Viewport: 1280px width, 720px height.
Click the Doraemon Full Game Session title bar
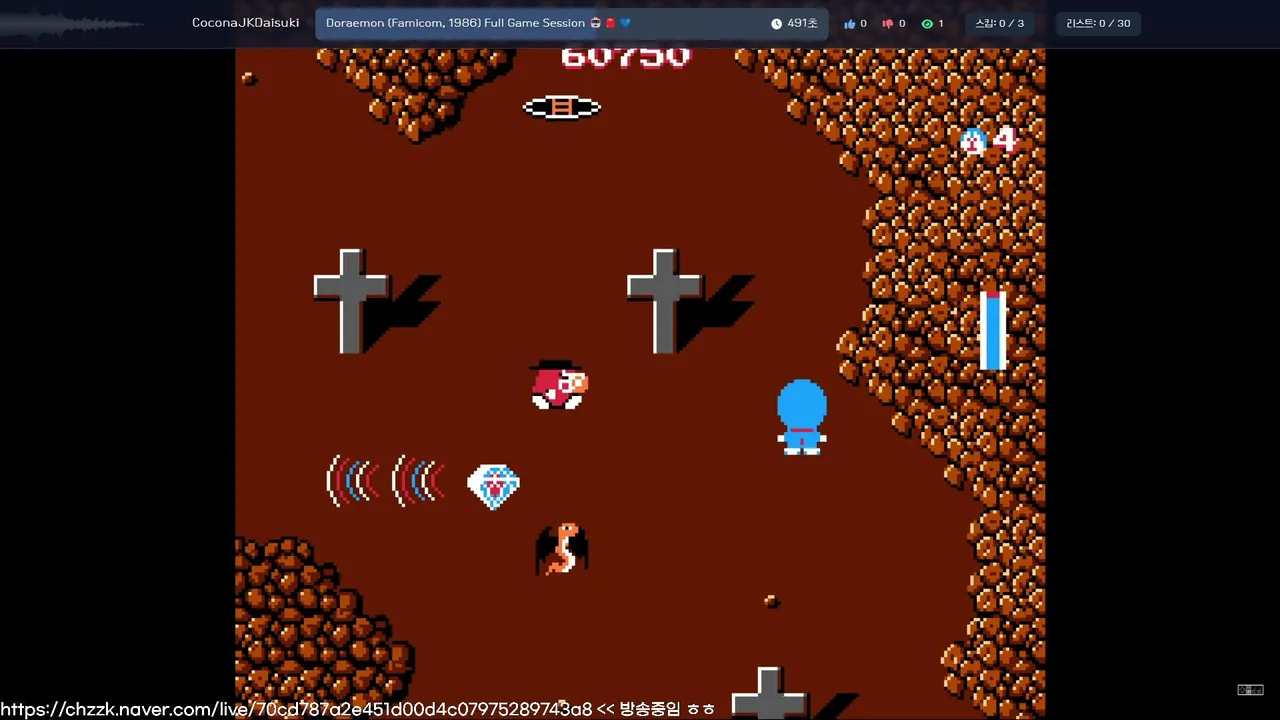[572, 23]
